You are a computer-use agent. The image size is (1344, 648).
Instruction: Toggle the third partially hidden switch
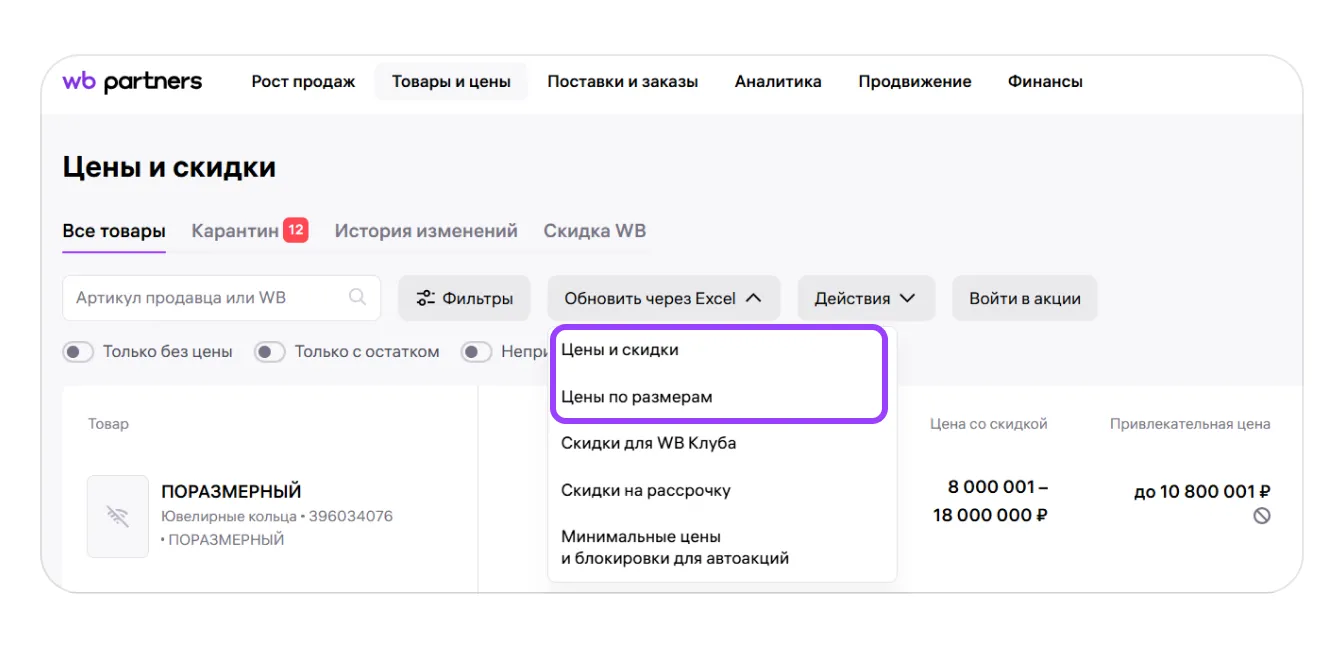tap(476, 352)
